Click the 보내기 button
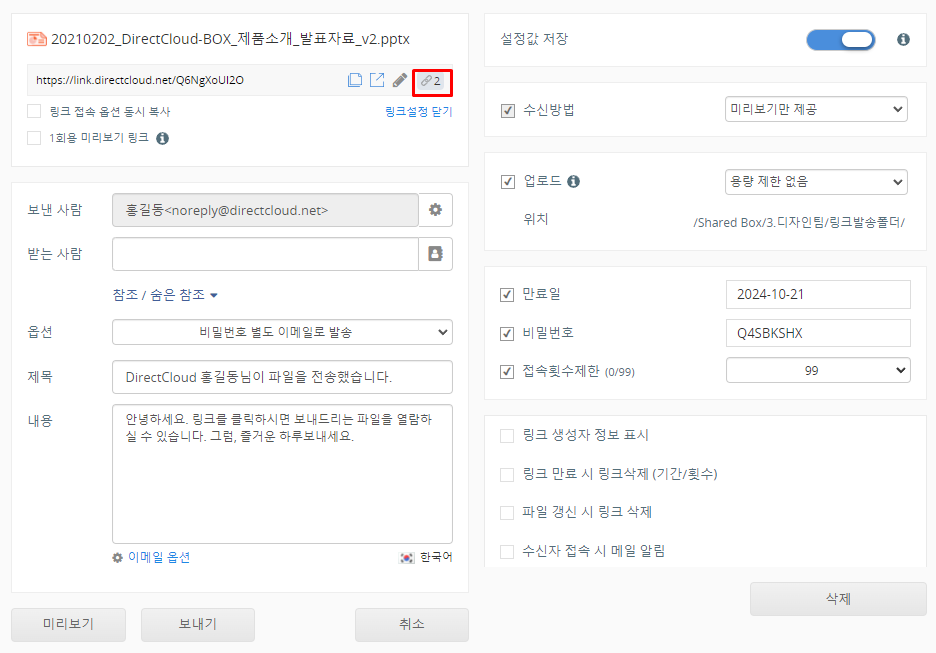Viewport: 936px width, 653px height. pos(197,624)
